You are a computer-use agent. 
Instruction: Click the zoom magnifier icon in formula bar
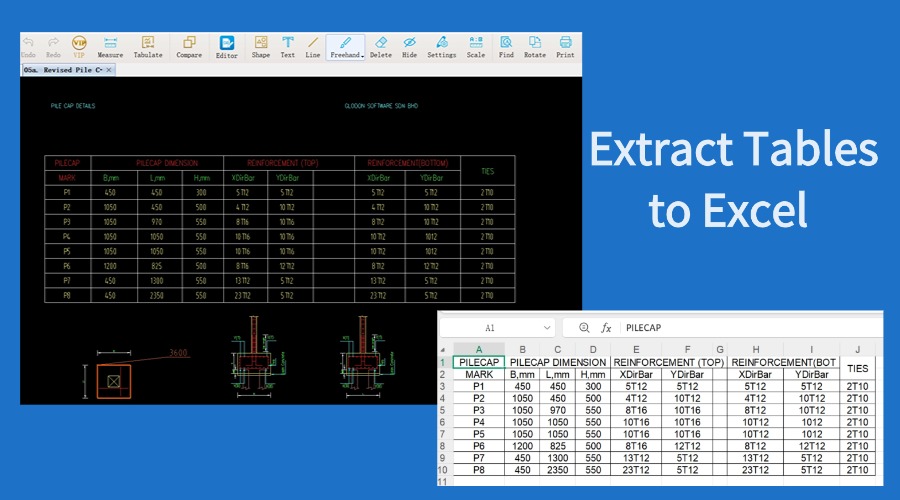click(584, 327)
